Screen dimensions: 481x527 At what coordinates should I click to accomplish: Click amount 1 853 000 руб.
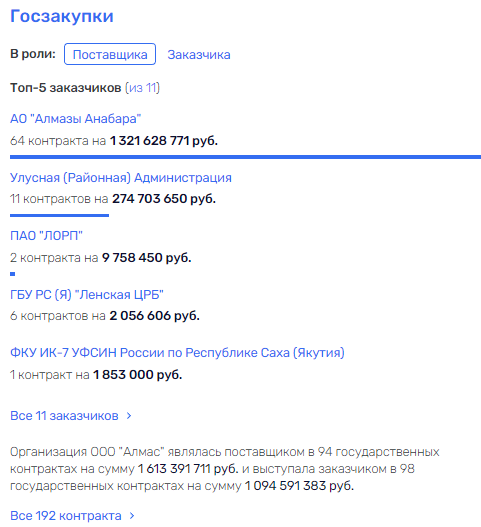pyautogui.click(x=137, y=374)
